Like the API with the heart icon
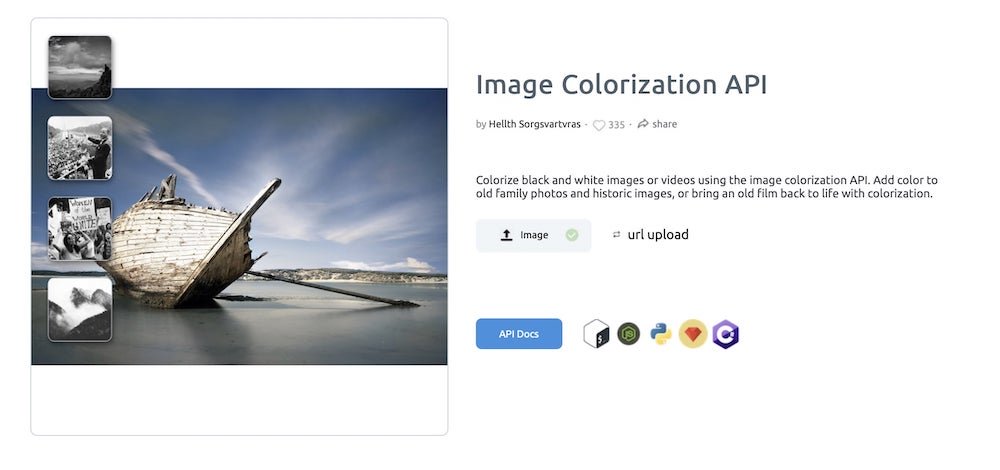The image size is (1000, 470). [599, 125]
